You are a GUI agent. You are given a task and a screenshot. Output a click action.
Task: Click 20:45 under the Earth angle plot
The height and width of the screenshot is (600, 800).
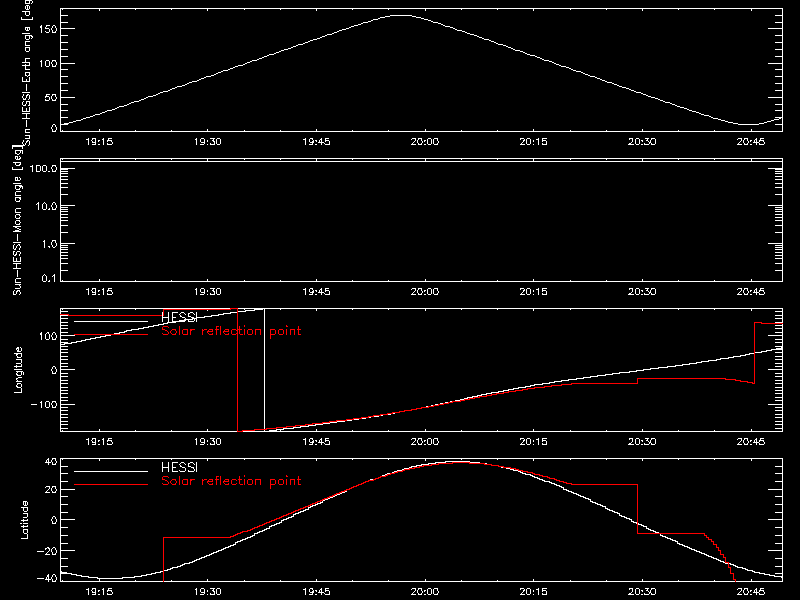click(x=751, y=142)
